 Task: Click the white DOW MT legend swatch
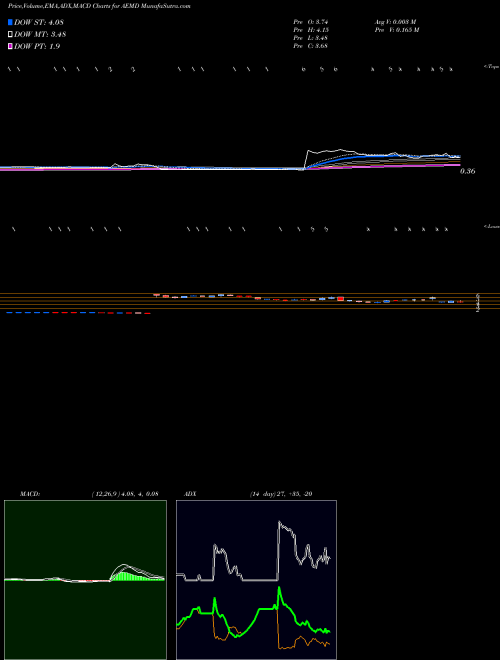tap(10, 34)
